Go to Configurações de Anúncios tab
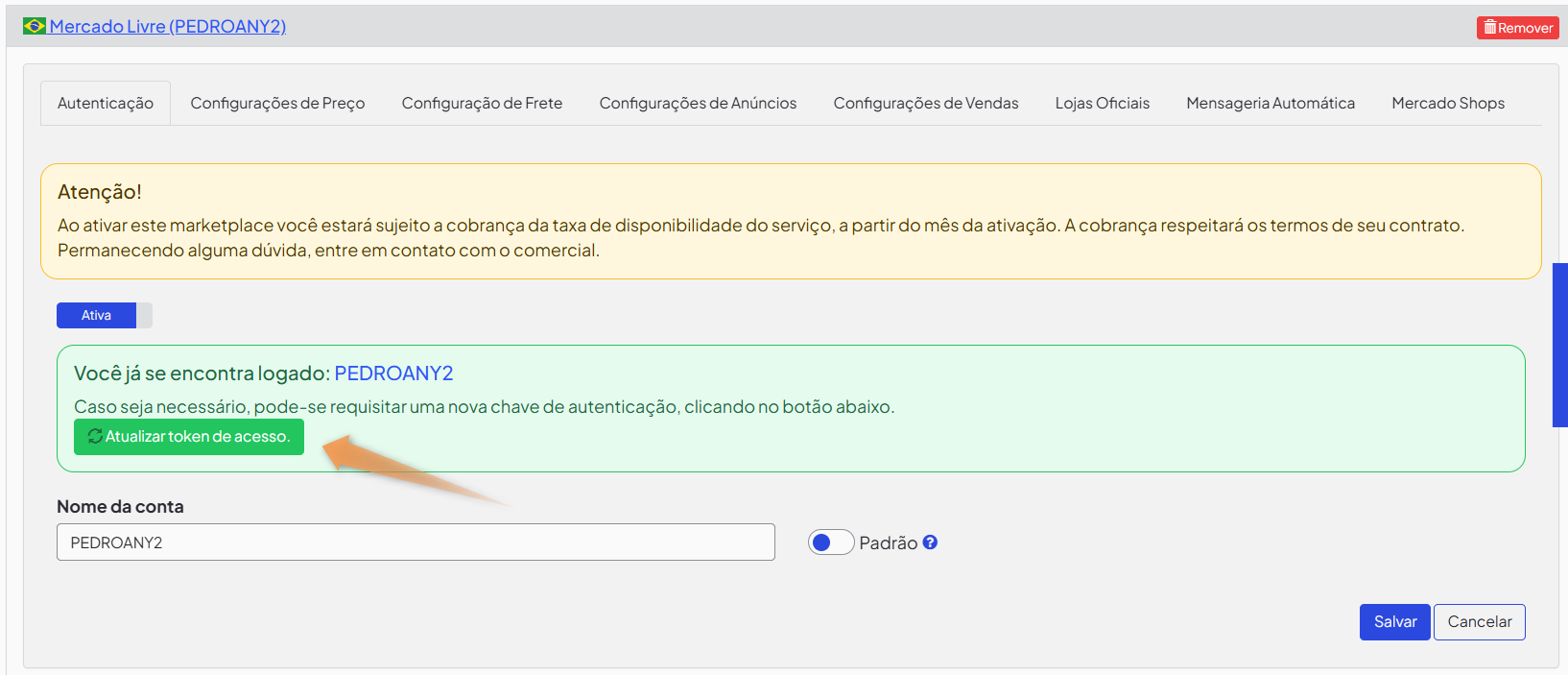 click(x=698, y=103)
